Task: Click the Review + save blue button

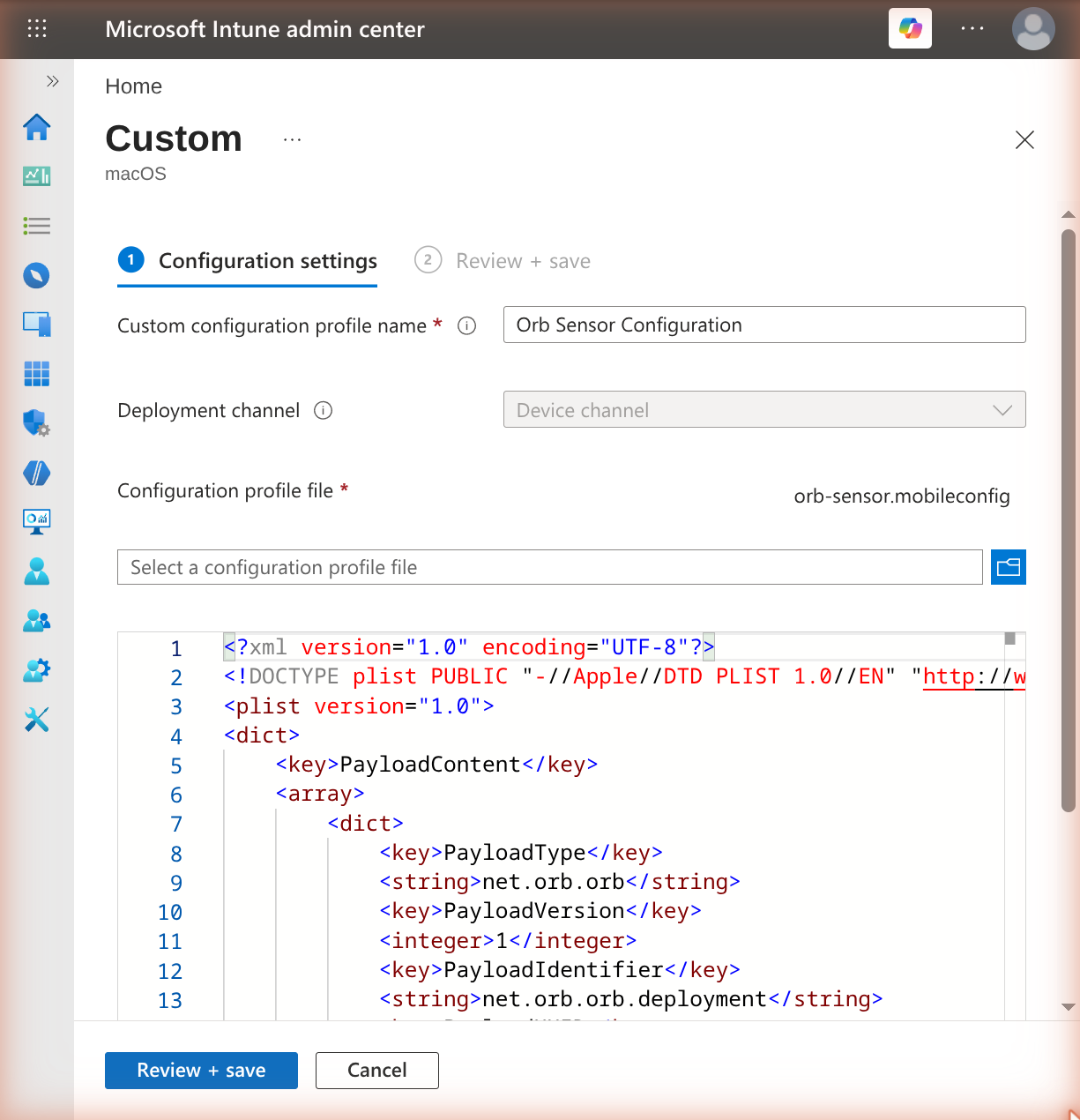Action: click(201, 1071)
